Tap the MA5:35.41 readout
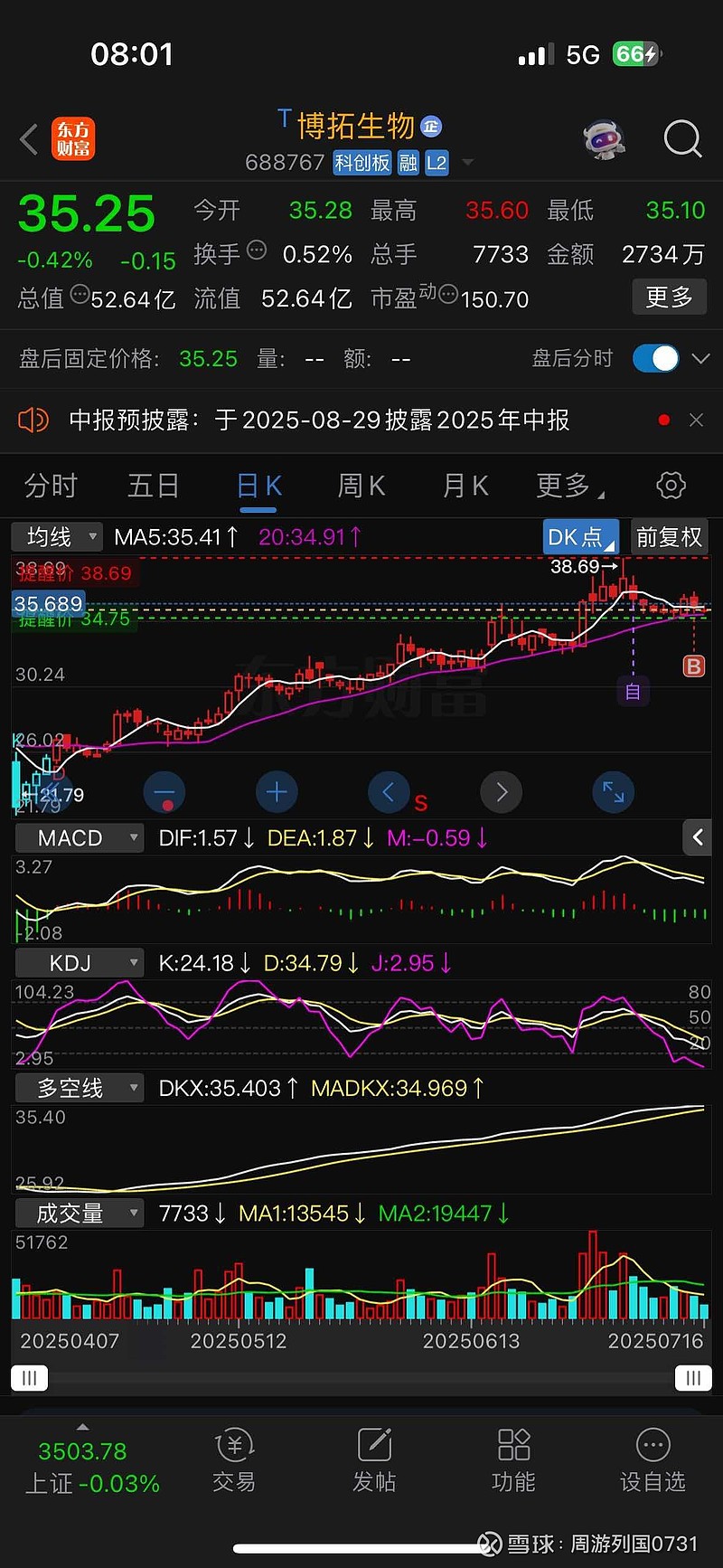The image size is (723, 1568). [x=175, y=537]
